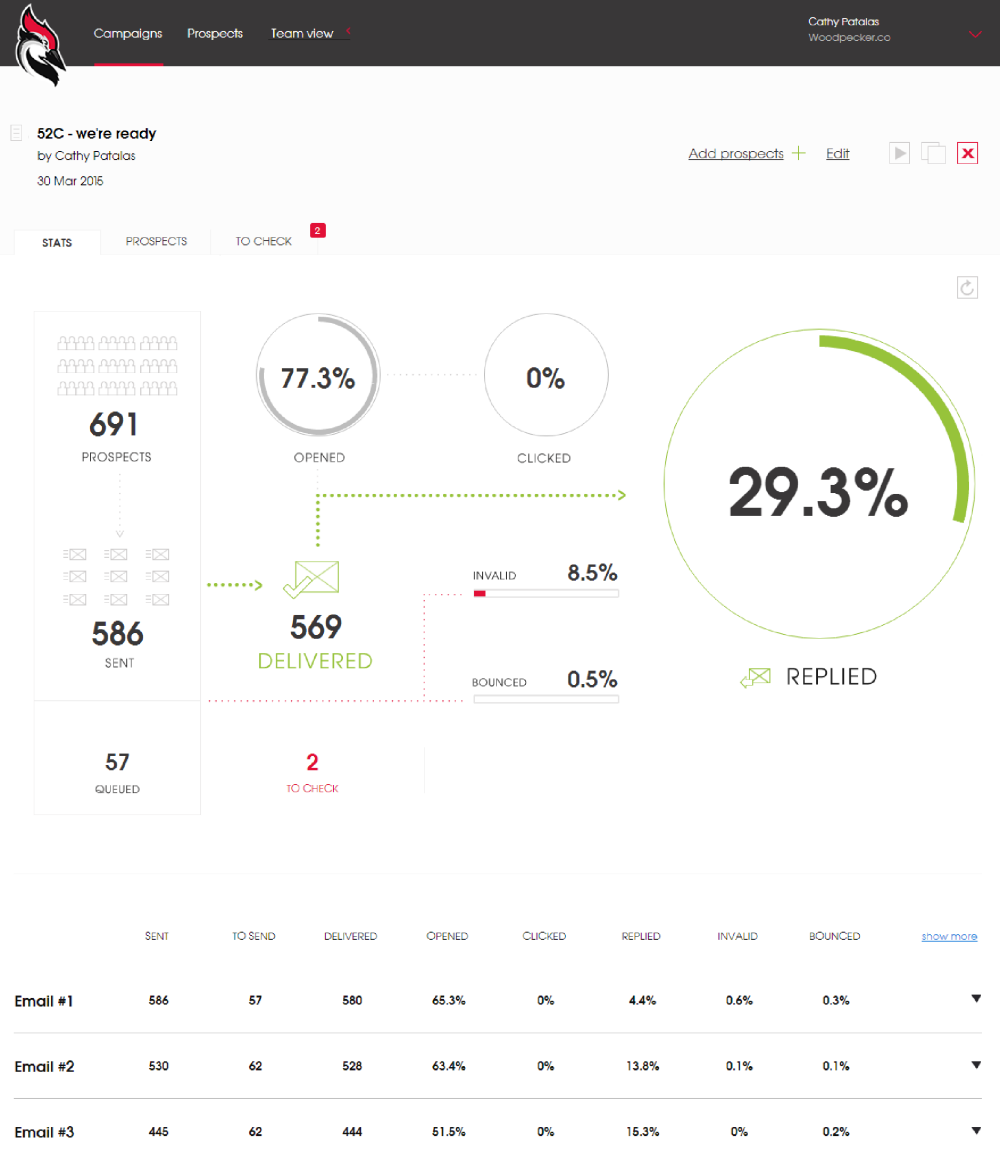
Task: Click Email #1 opened value 65.3%
Action: pos(448,1000)
